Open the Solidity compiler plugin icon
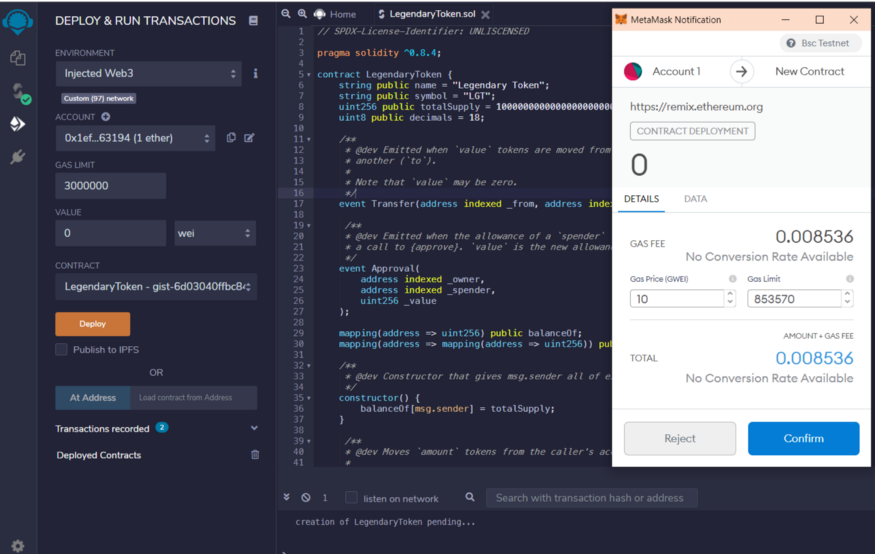Image resolution: width=875 pixels, height=554 pixels. (17, 92)
